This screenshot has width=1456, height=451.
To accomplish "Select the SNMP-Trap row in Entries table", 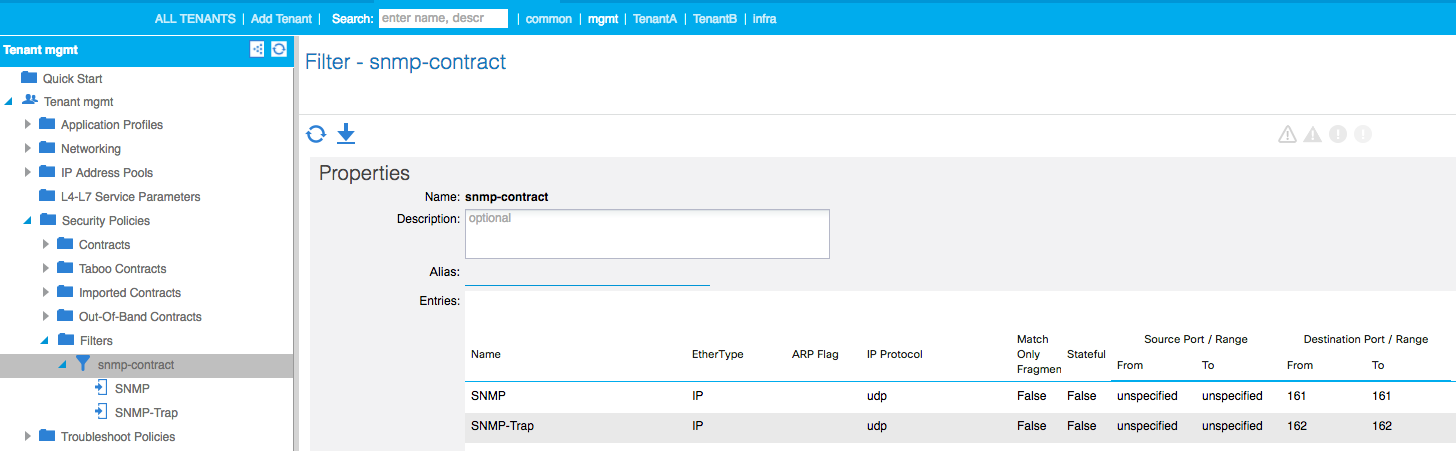I will click(x=958, y=426).
